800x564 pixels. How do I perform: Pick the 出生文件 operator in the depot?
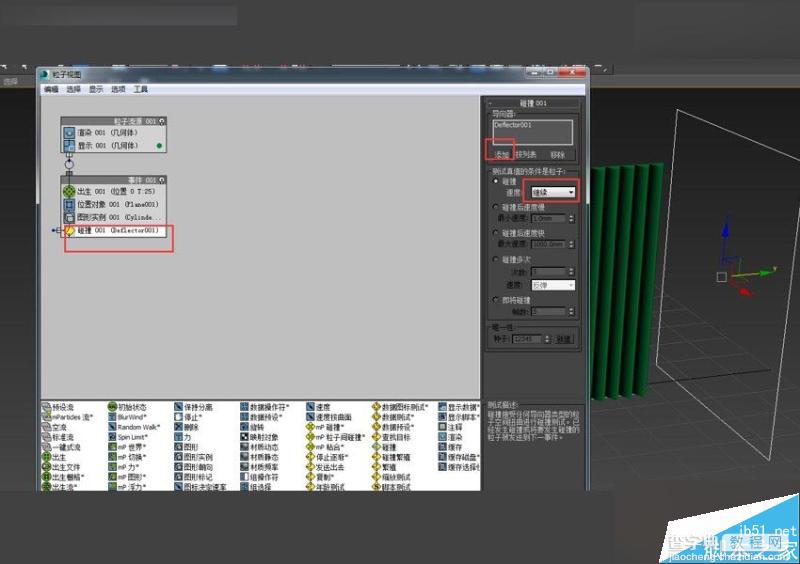61,467
